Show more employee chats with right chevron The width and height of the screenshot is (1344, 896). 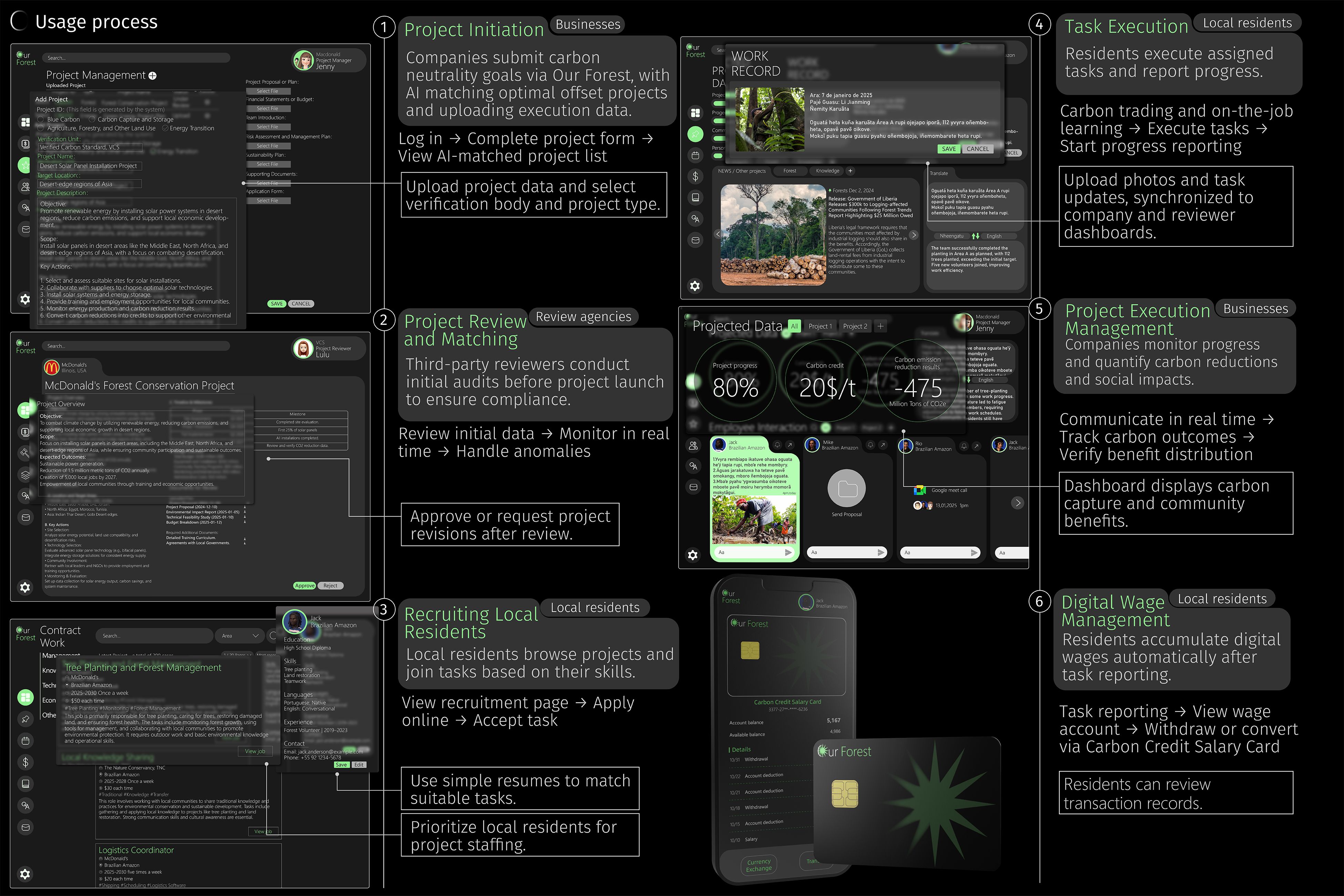[1017, 503]
